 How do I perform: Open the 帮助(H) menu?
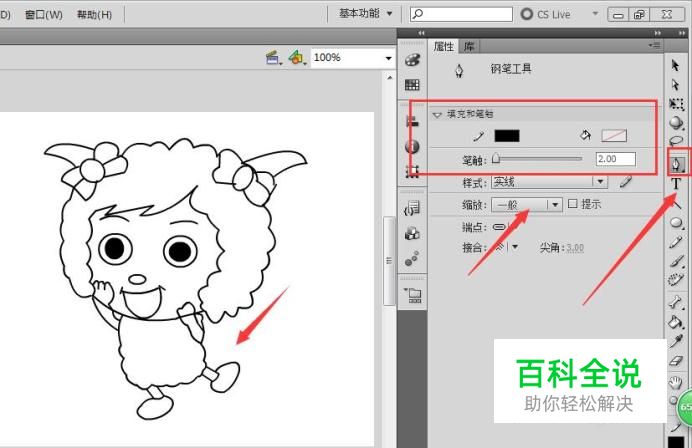click(94, 15)
